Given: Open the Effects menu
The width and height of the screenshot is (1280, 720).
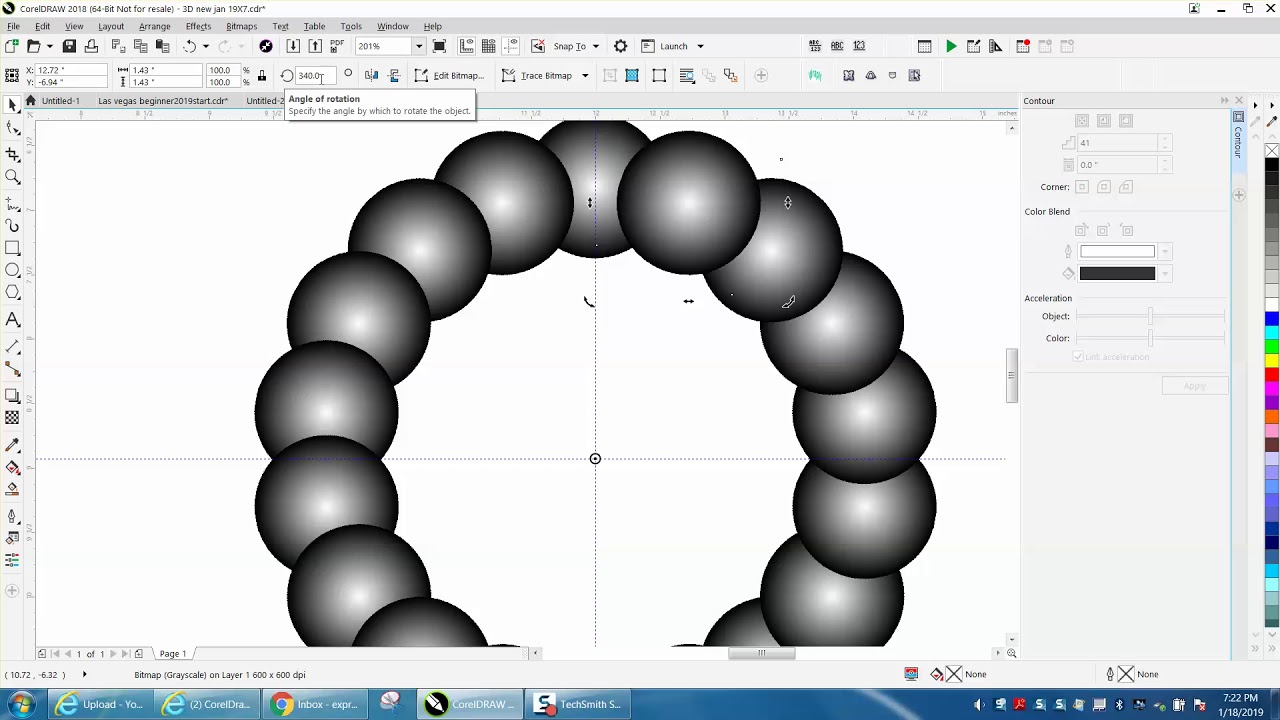Looking at the screenshot, I should tap(198, 26).
